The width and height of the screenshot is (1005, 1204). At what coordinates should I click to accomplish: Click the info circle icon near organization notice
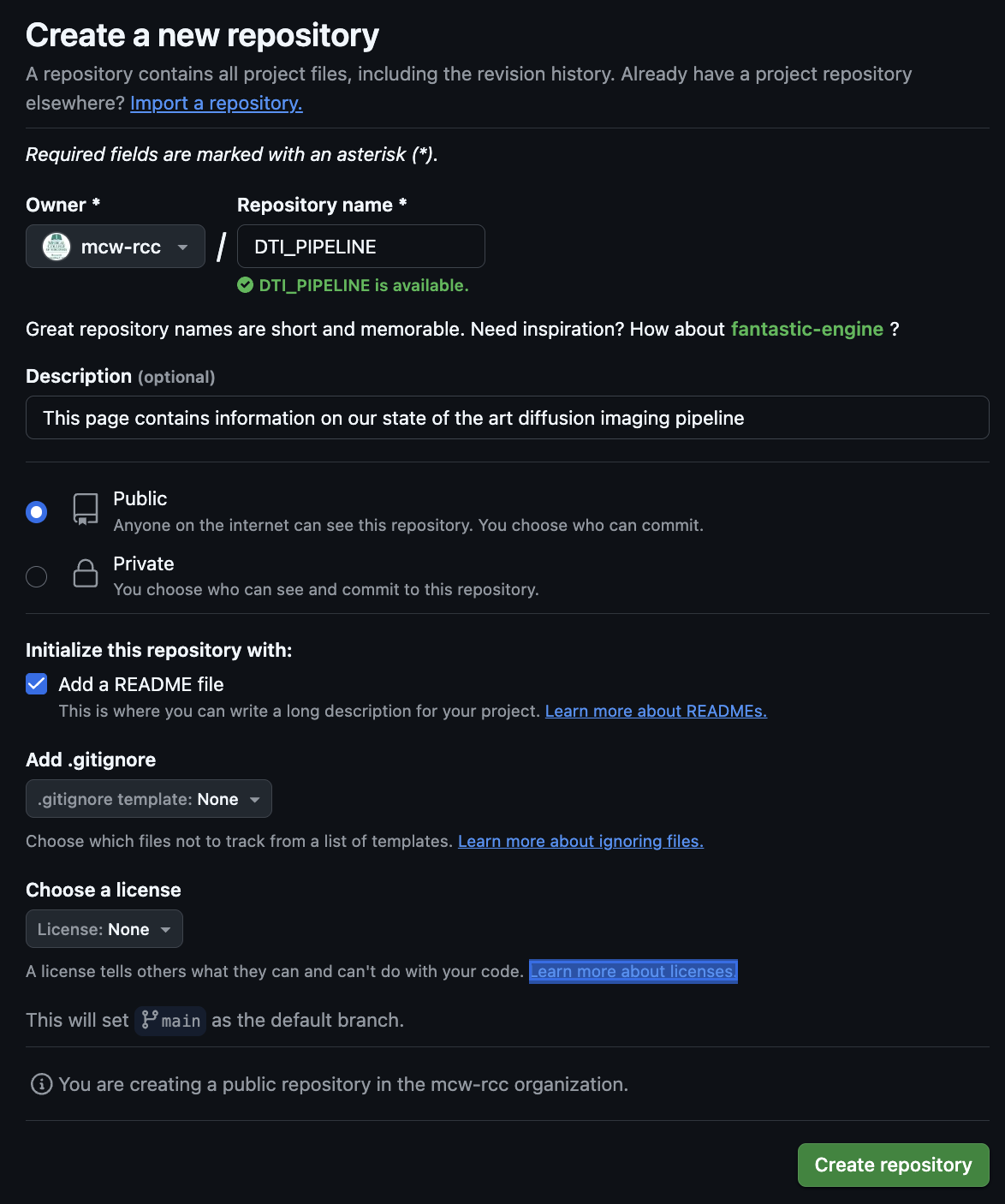[41, 1084]
